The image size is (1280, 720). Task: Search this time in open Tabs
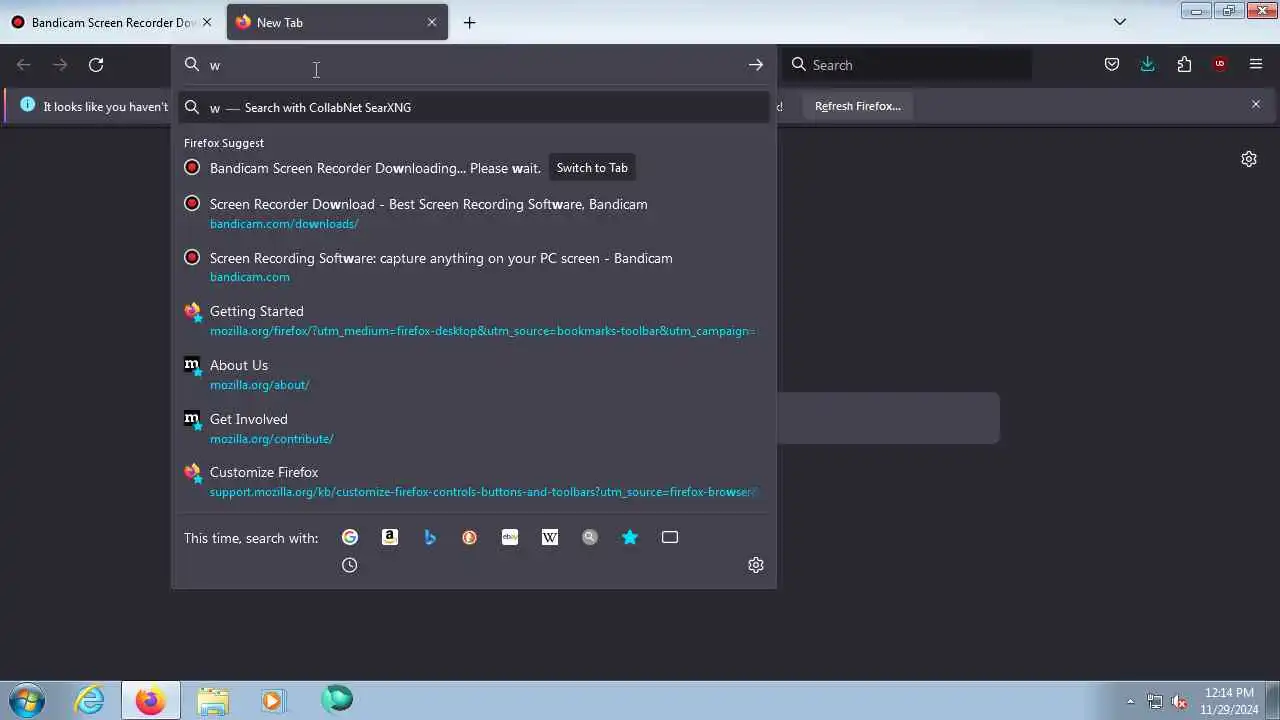pyautogui.click(x=670, y=537)
